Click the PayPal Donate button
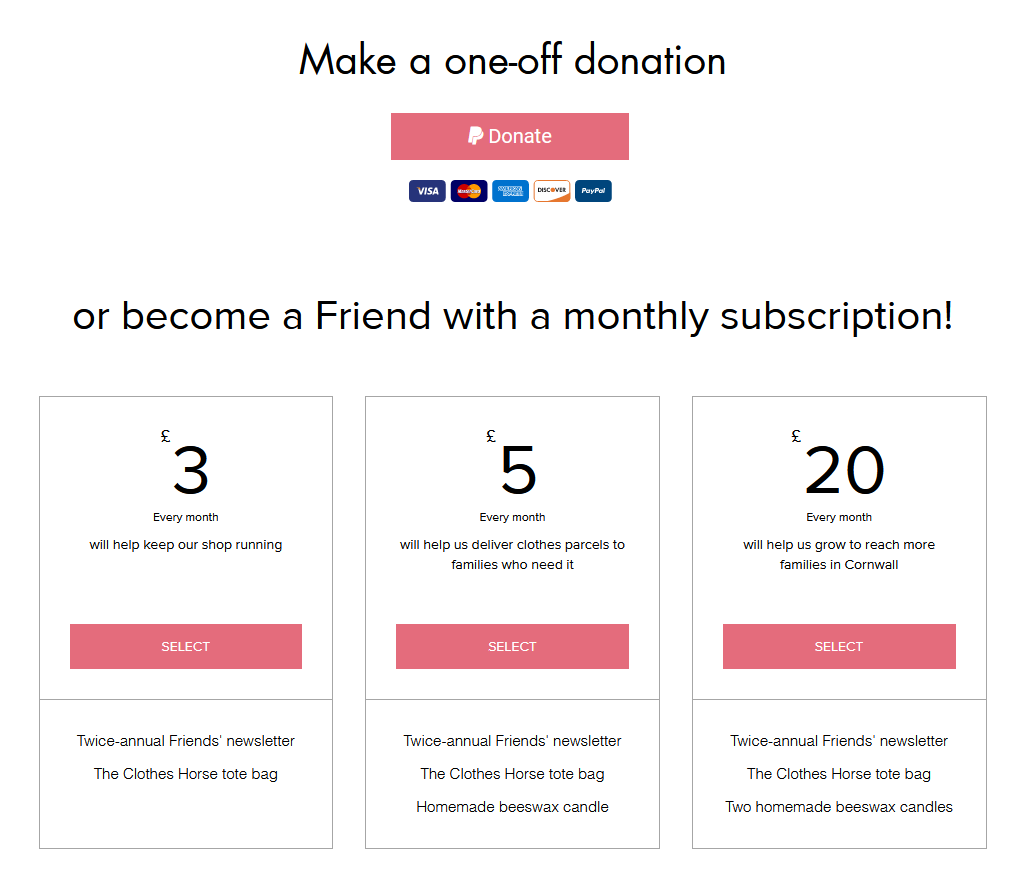The image size is (1027, 883). (x=510, y=136)
